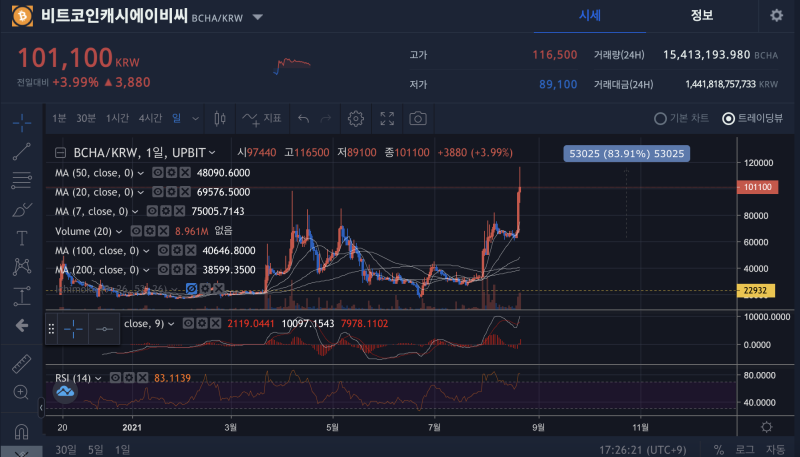Take a chart snapshot with camera icon

418,119
